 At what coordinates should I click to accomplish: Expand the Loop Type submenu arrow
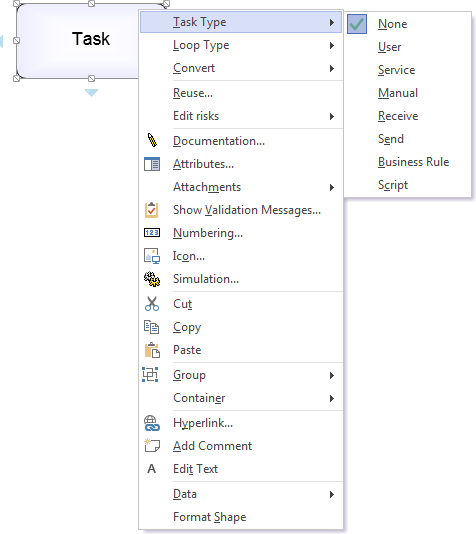click(x=332, y=45)
